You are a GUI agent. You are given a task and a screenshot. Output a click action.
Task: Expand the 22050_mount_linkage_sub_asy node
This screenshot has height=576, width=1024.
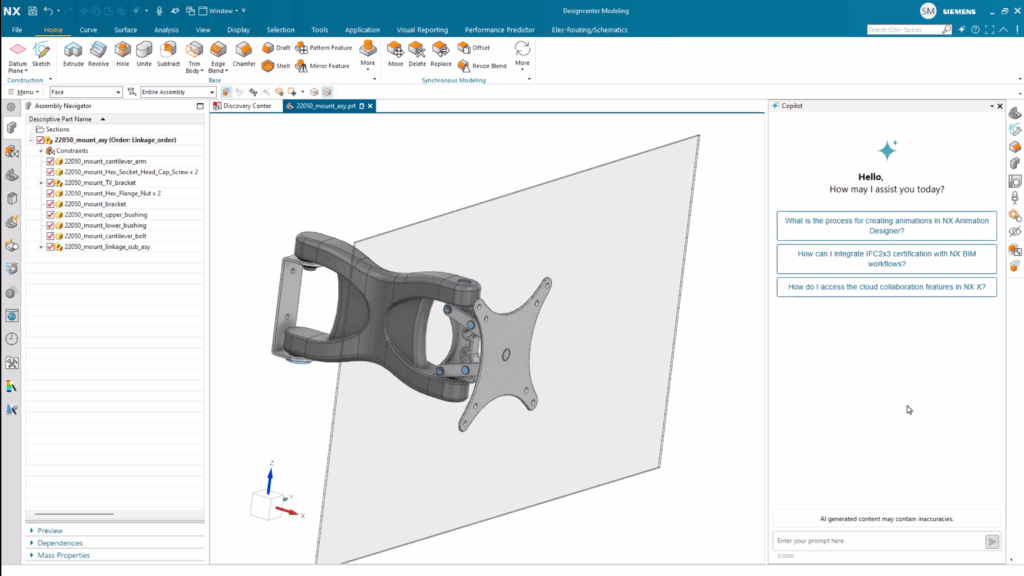tap(41, 247)
